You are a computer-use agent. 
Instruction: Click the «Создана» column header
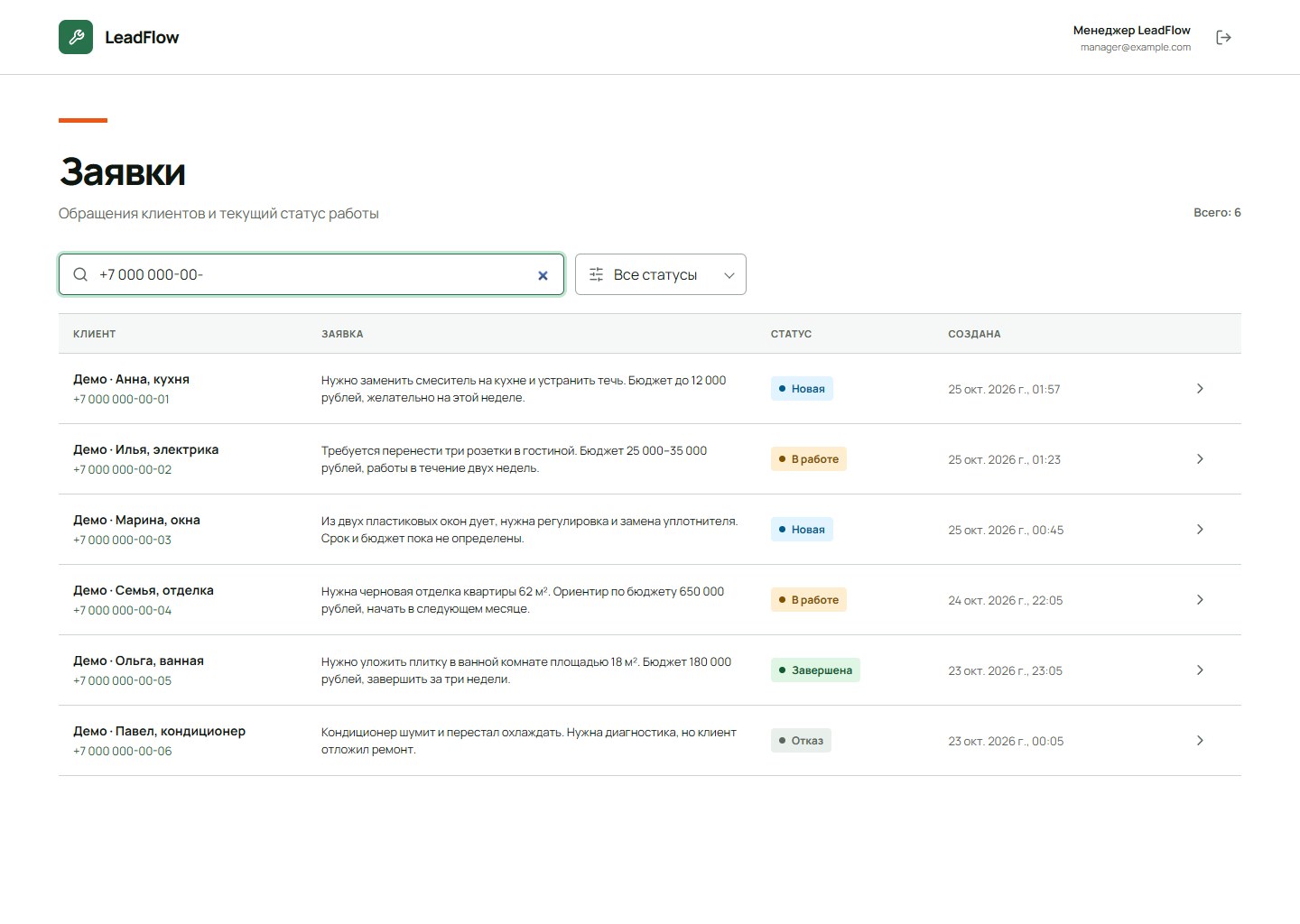[x=974, y=334]
